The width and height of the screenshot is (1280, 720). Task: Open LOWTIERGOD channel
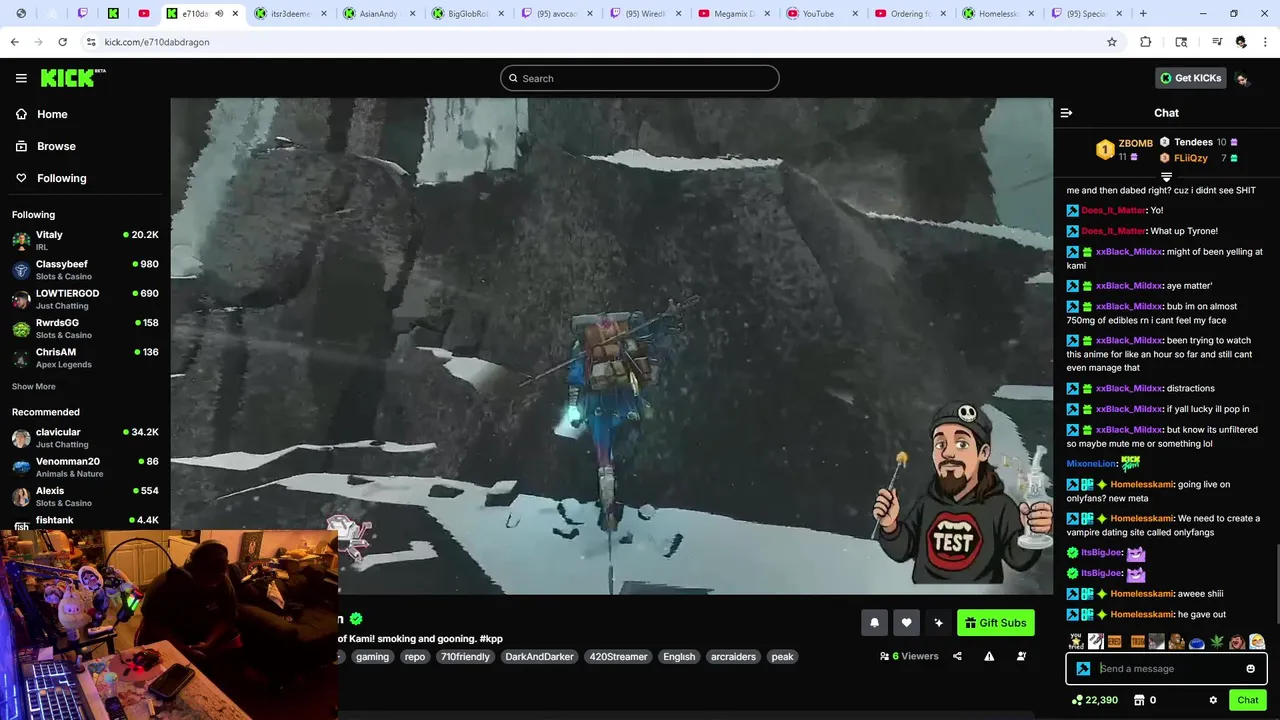coord(85,299)
